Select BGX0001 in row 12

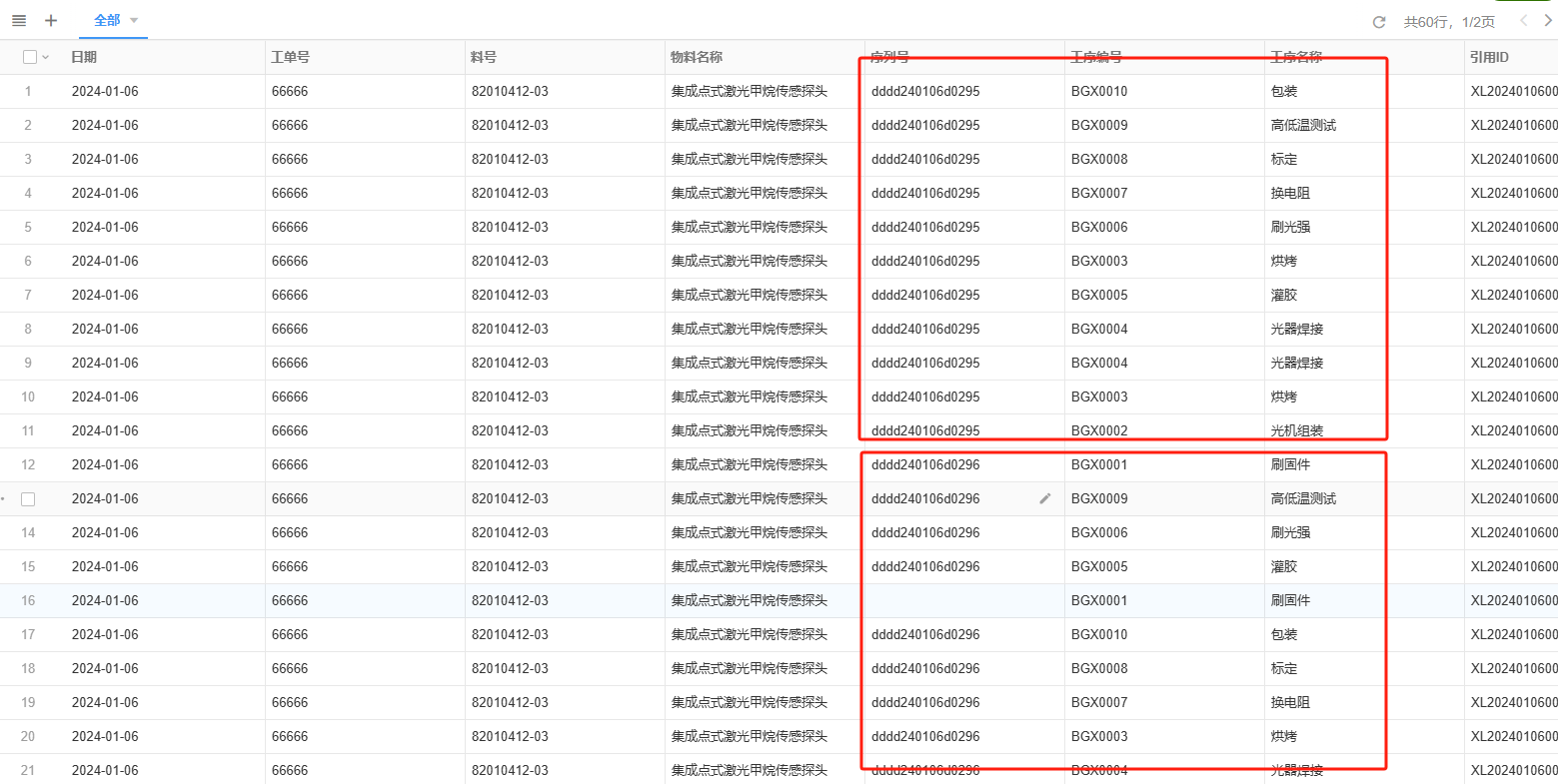[1099, 464]
